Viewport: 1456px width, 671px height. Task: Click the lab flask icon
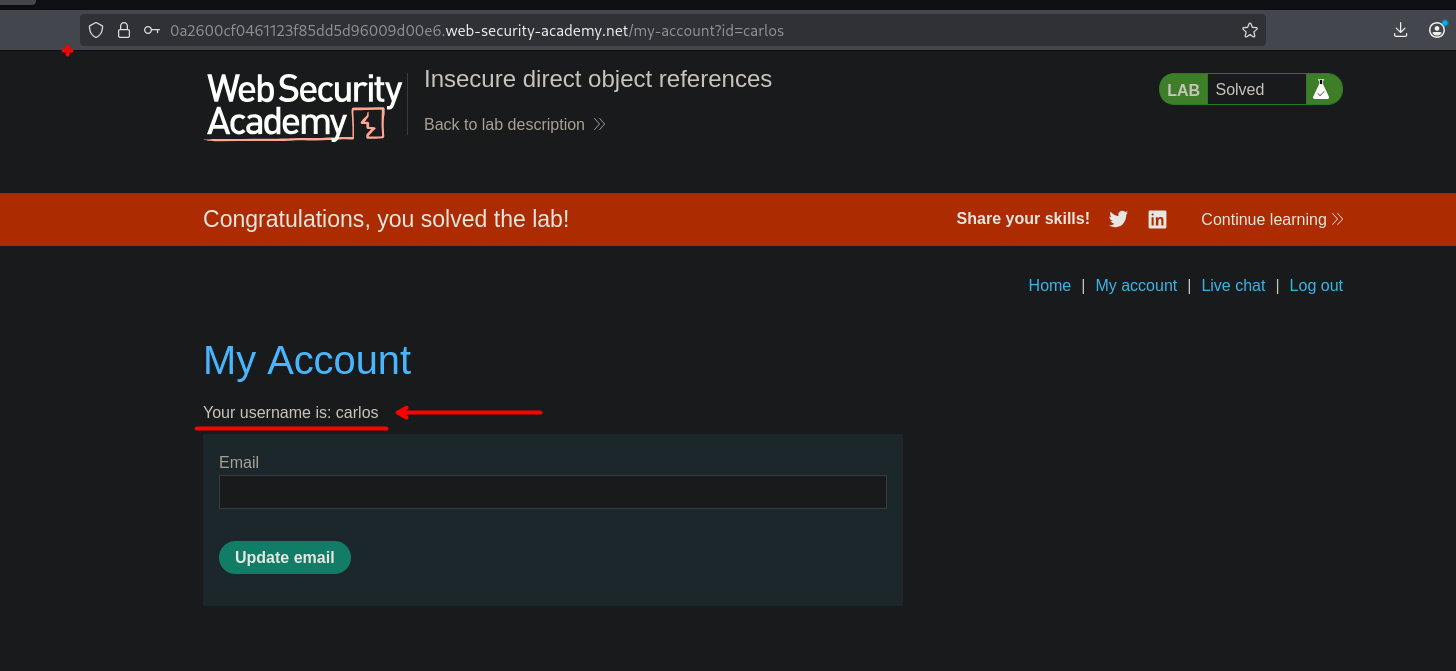pyautogui.click(x=1321, y=89)
